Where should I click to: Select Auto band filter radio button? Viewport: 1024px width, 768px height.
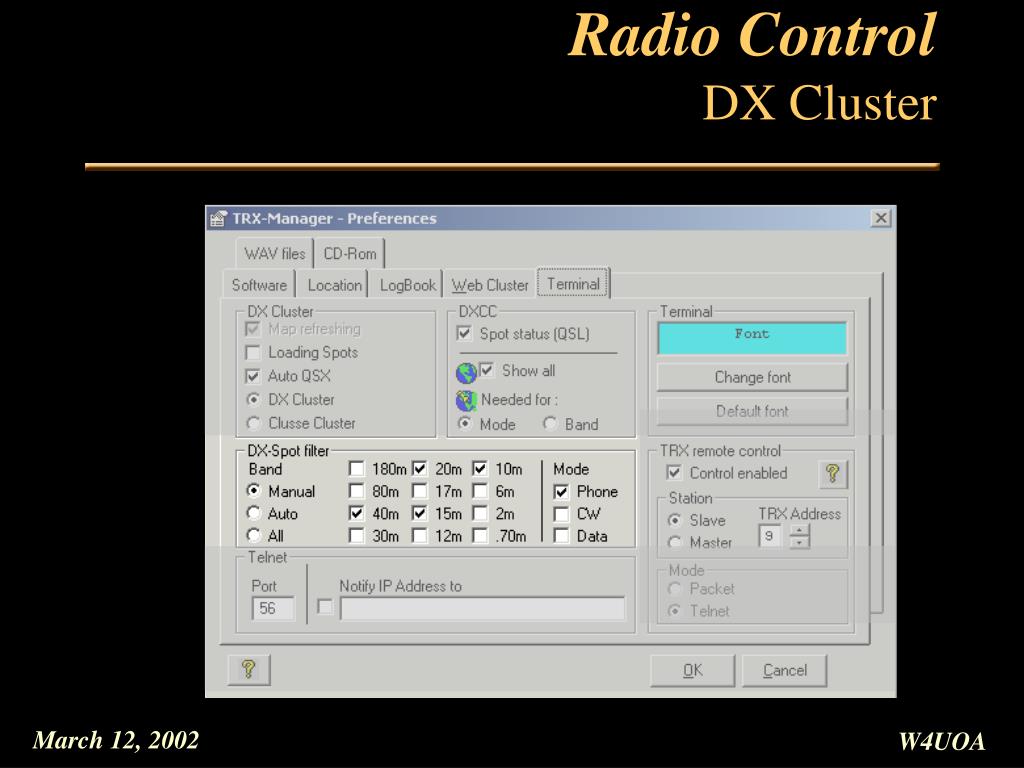(254, 513)
